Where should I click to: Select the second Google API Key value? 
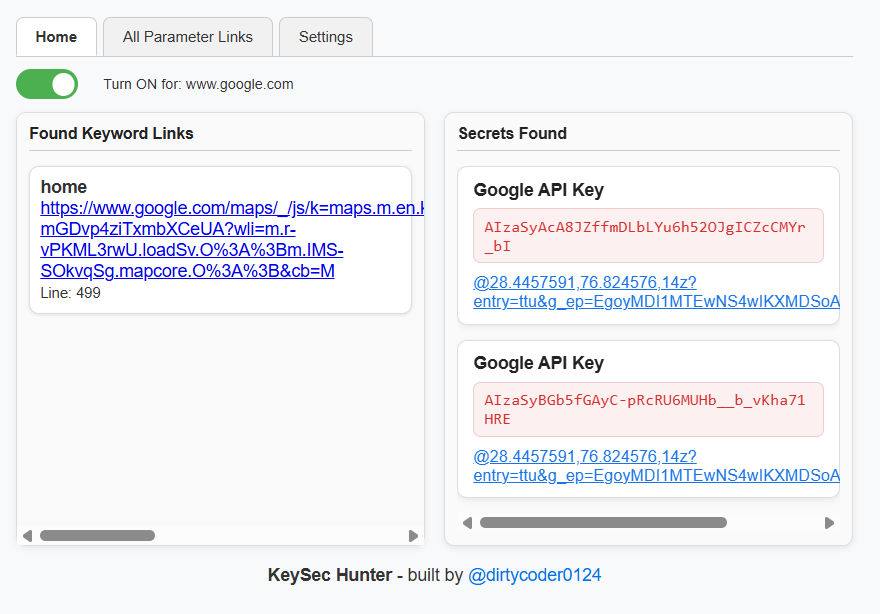point(647,409)
